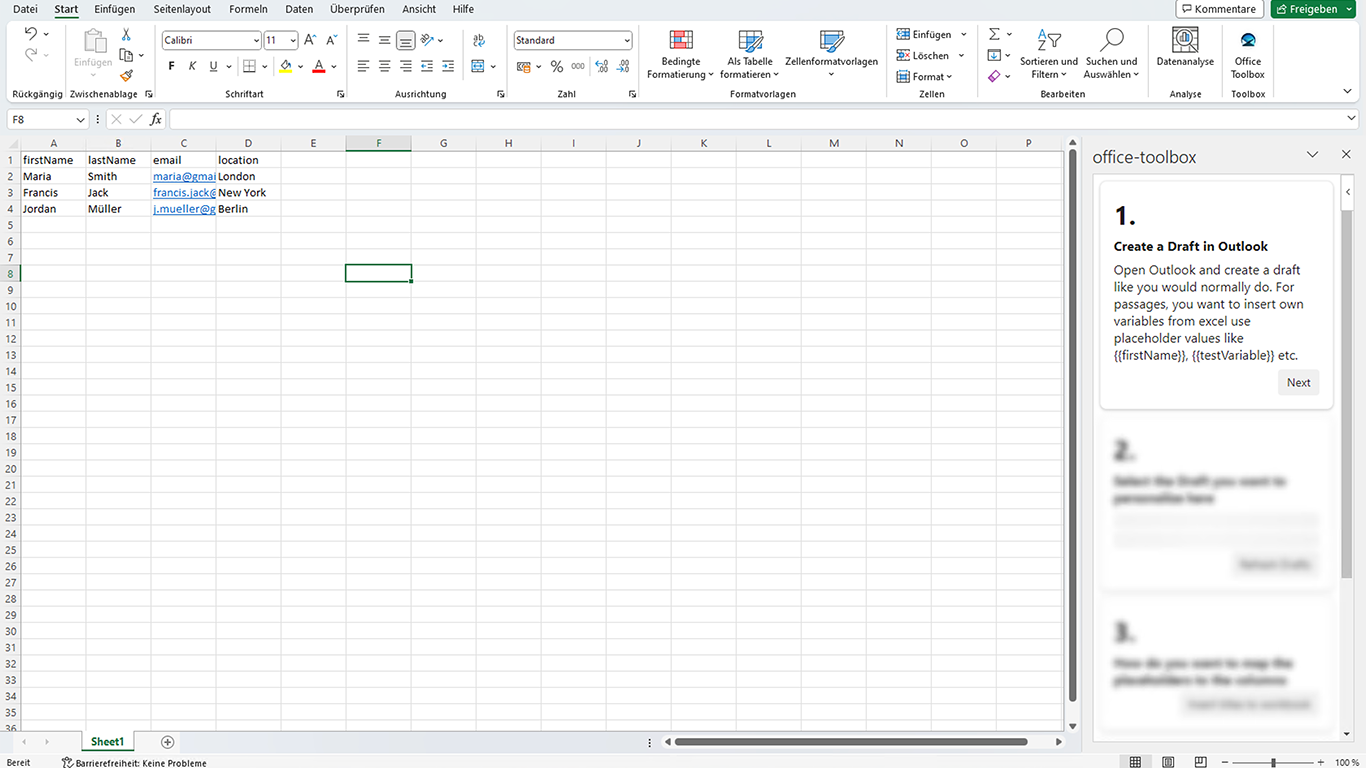This screenshot has height=768, width=1366.
Task: Switch to the Überprüfen ribbon tab
Action: click(x=357, y=9)
